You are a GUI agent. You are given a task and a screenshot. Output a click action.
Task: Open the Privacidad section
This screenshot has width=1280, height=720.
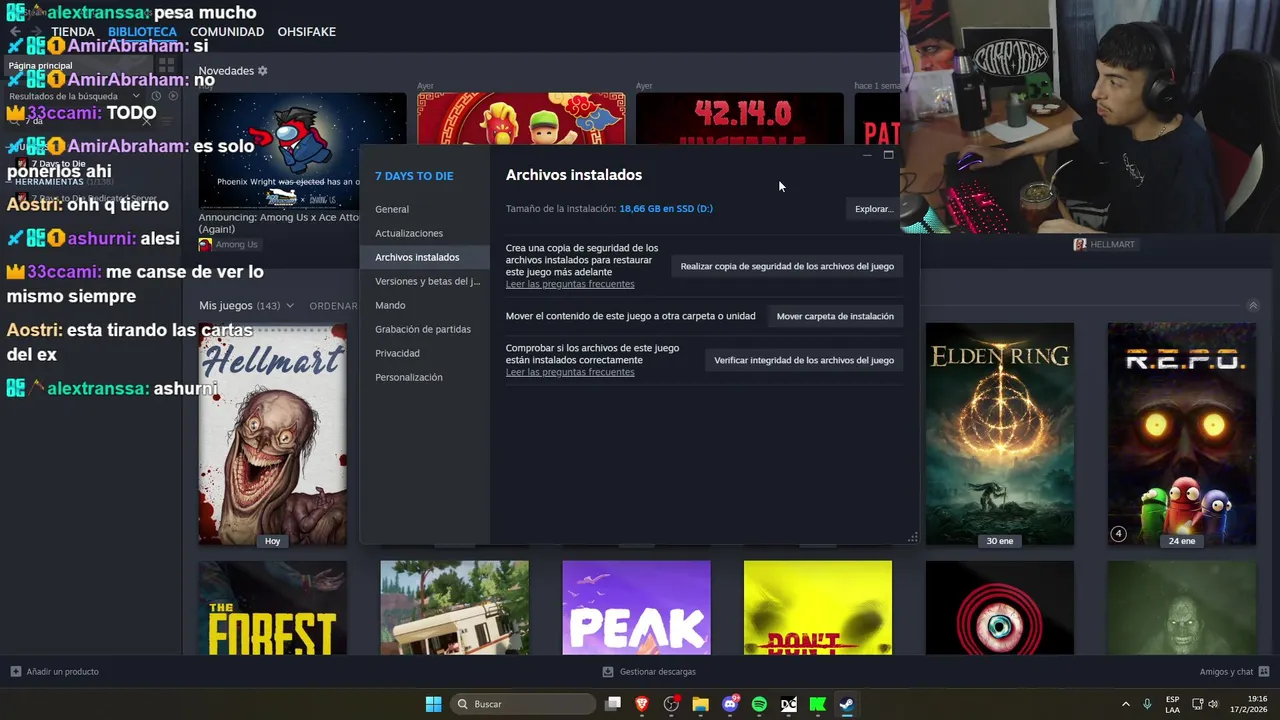[397, 353]
